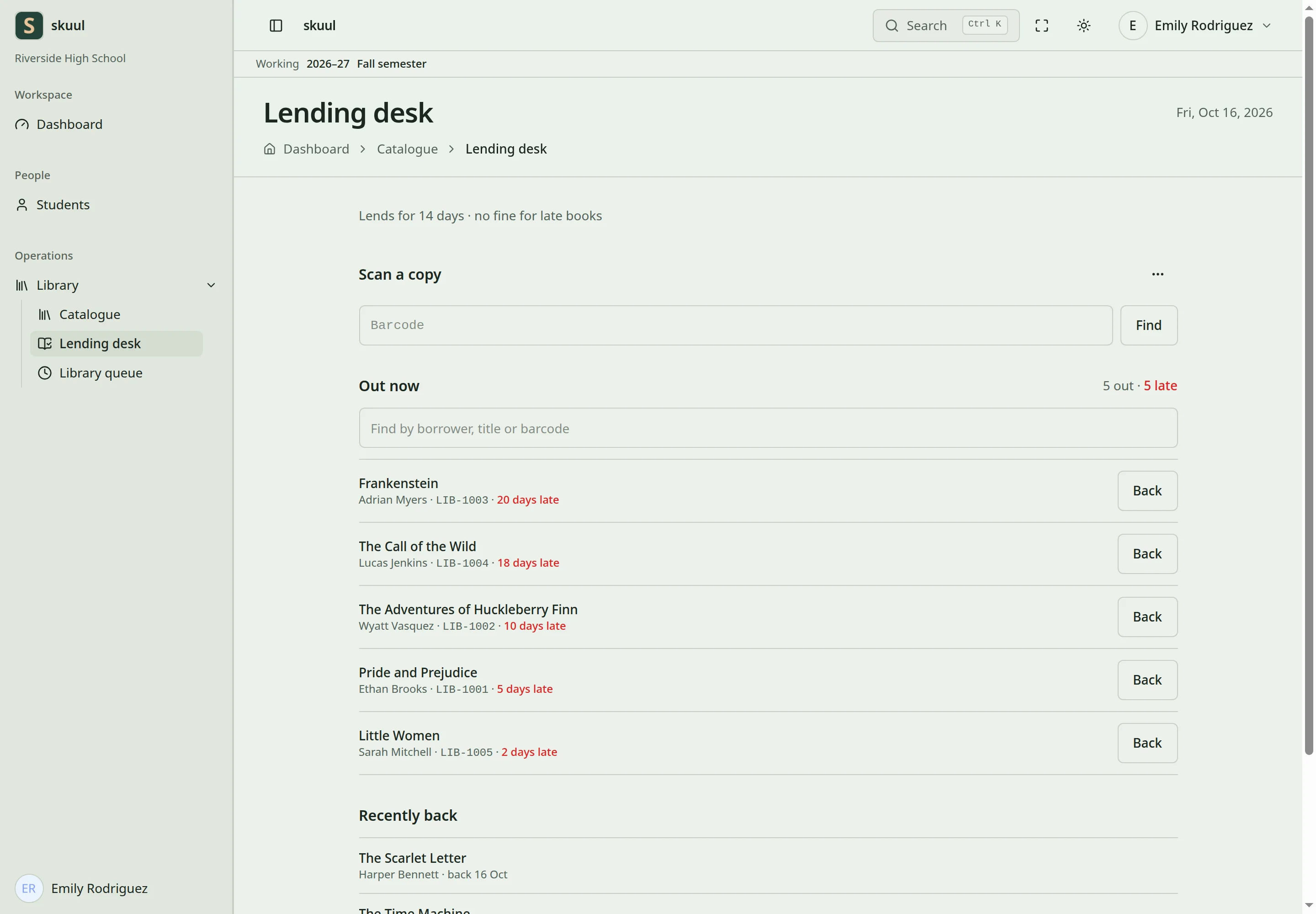
Task: Mark Huckleberry Finn as Back
Action: 1147,617
